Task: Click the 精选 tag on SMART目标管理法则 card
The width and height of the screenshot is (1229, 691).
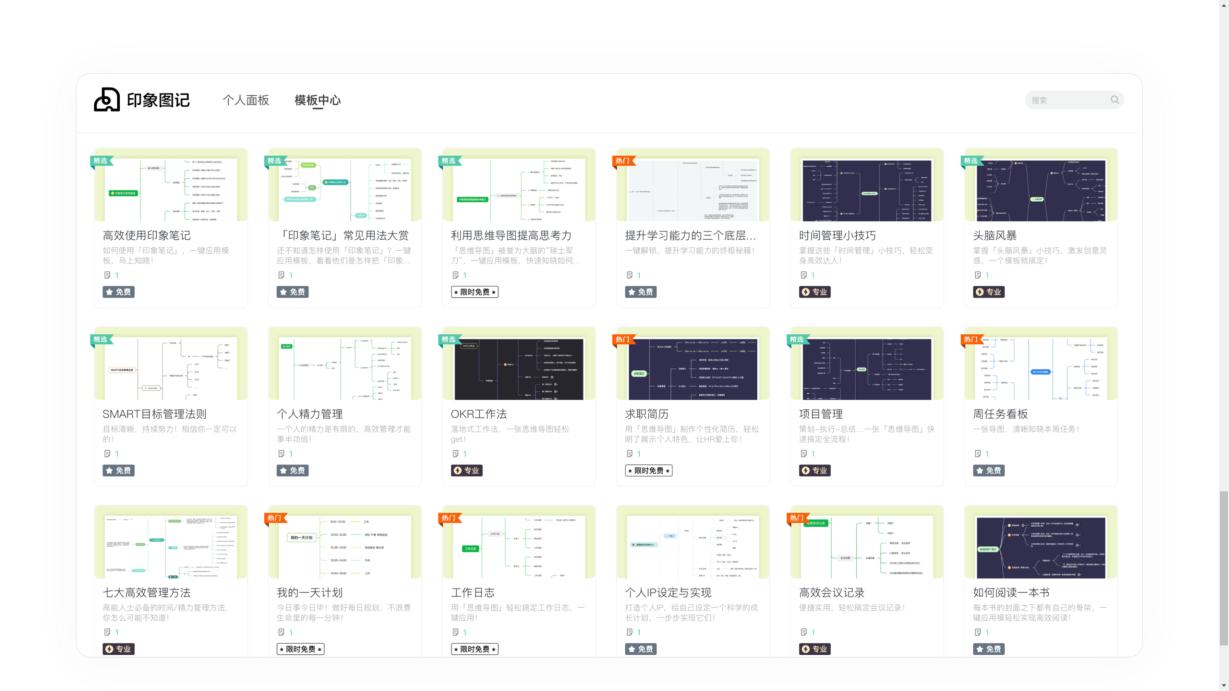Action: click(101, 340)
